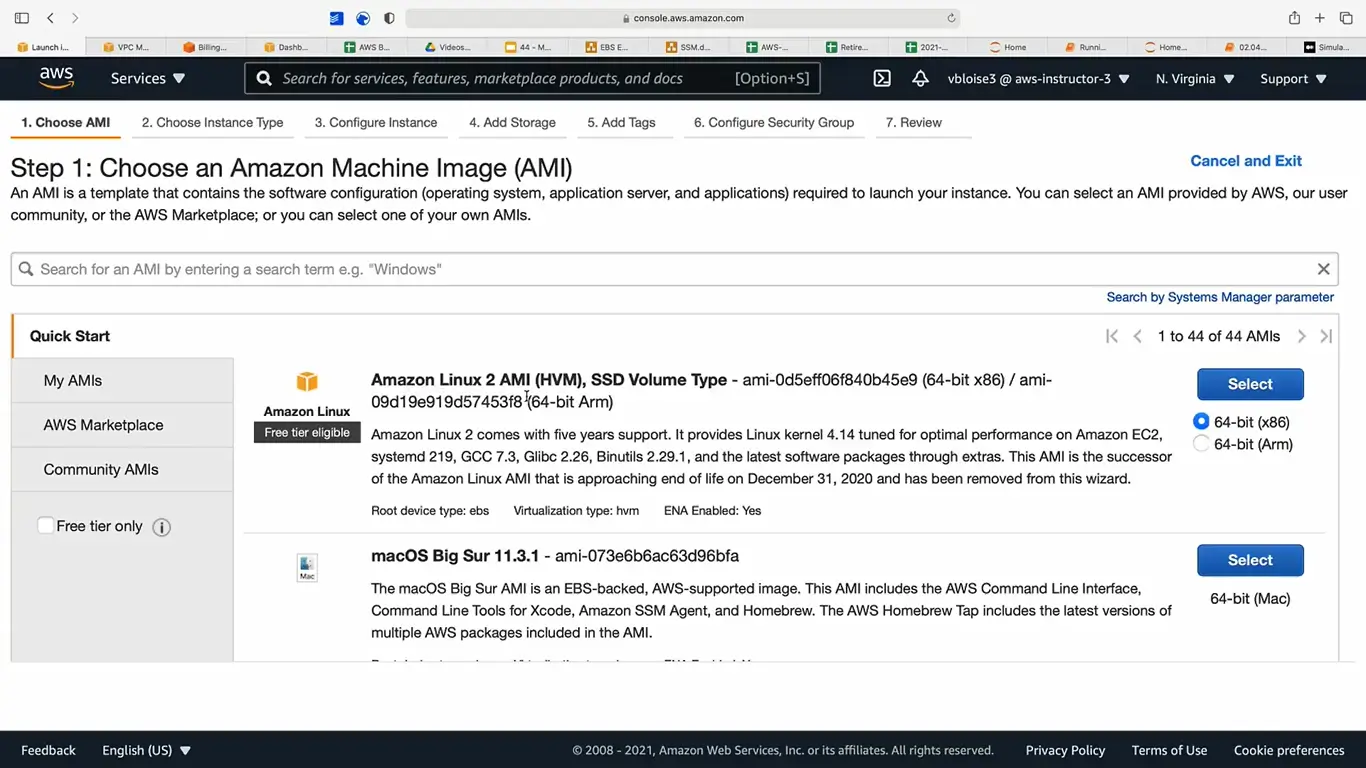Image resolution: width=1366 pixels, height=768 pixels.
Task: Select the Amazon Linux 2 AMI button
Action: (1250, 384)
